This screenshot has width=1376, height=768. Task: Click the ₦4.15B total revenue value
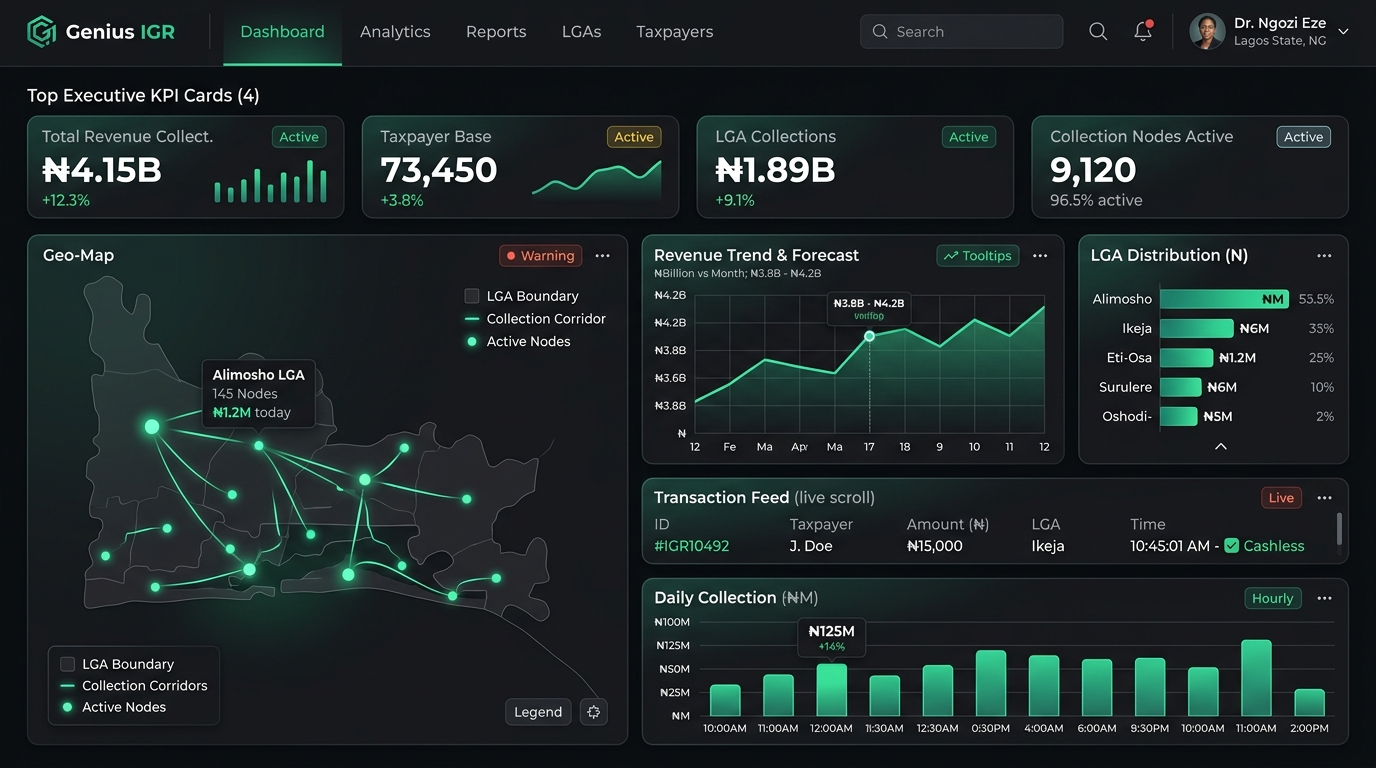point(102,170)
